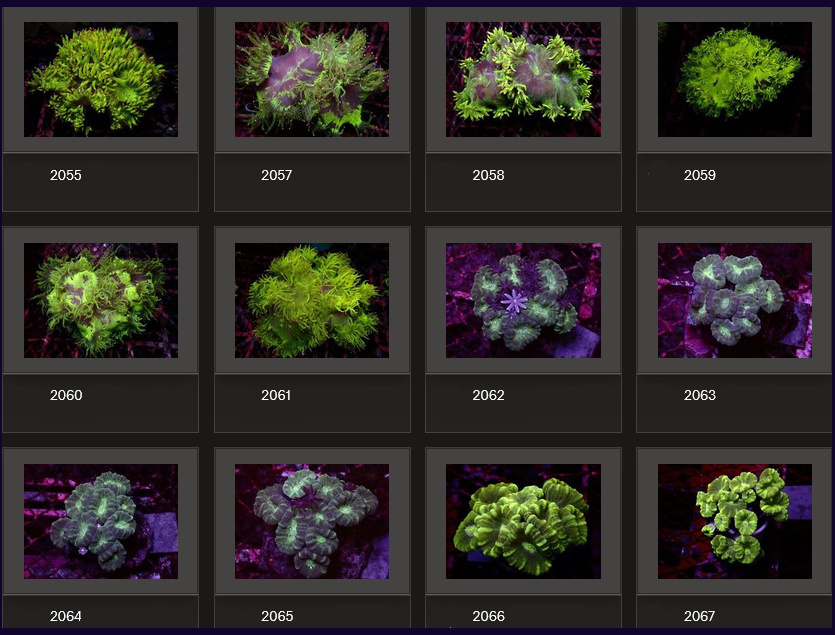Open coral thumbnail 2064

(x=101, y=522)
